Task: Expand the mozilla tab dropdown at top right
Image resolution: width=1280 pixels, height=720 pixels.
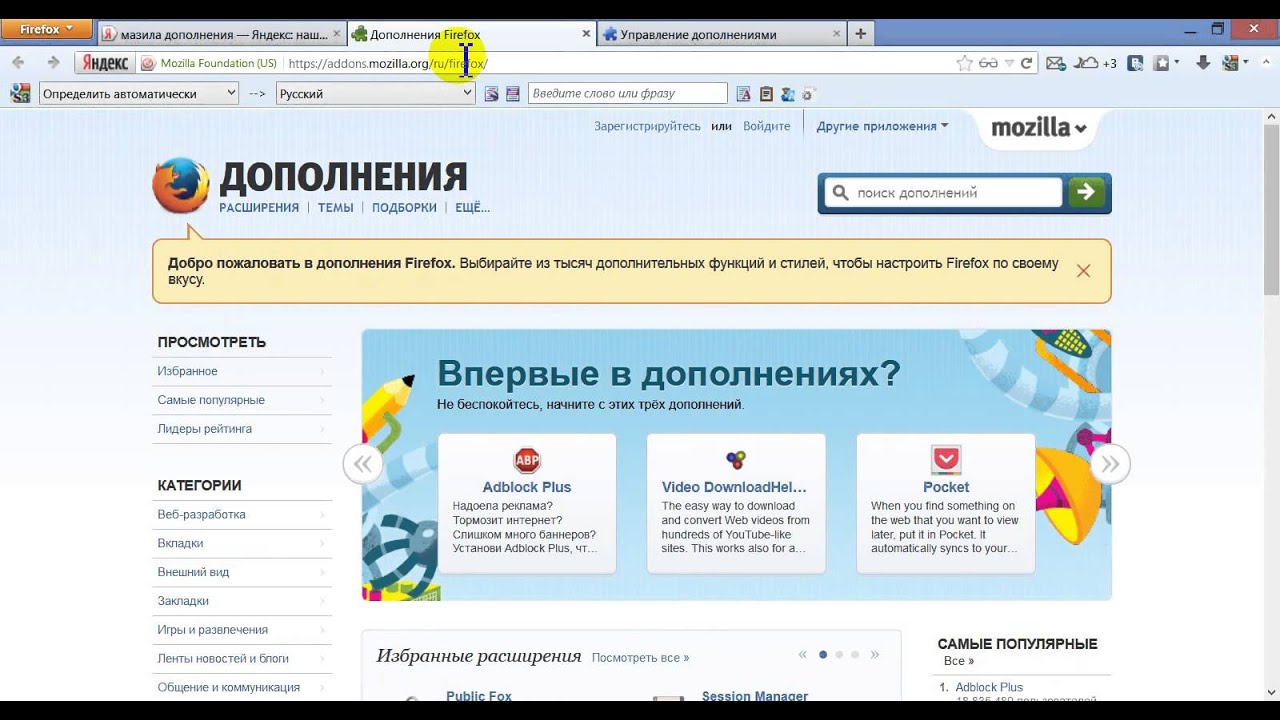Action: (x=1038, y=128)
